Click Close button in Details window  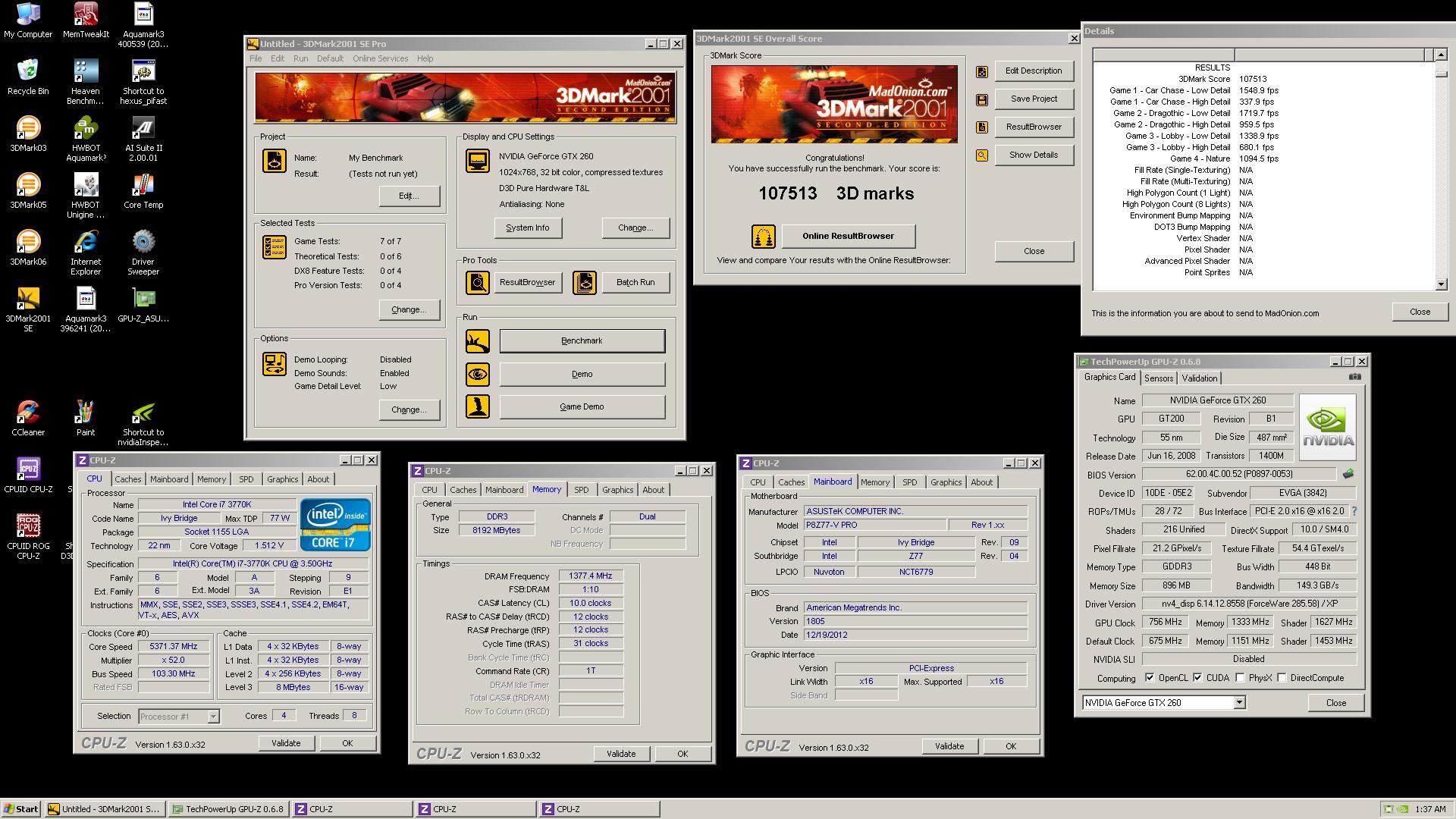[x=1420, y=312]
